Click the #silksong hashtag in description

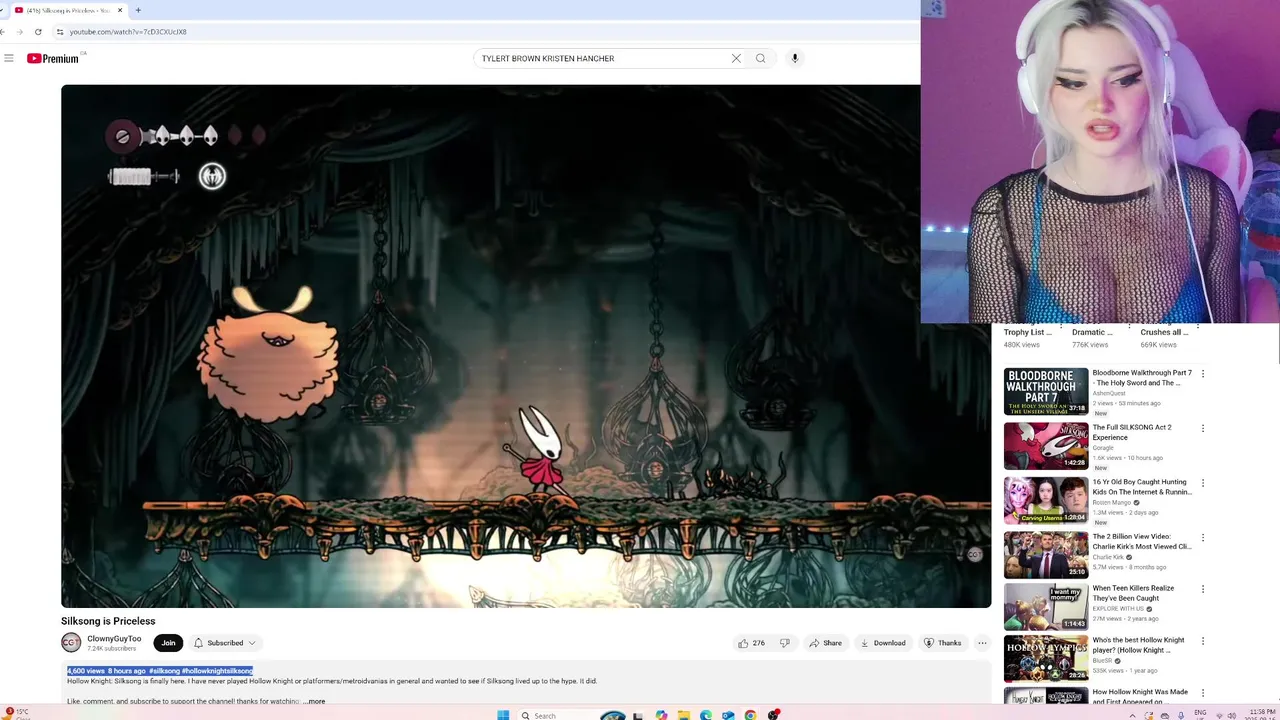click(165, 671)
